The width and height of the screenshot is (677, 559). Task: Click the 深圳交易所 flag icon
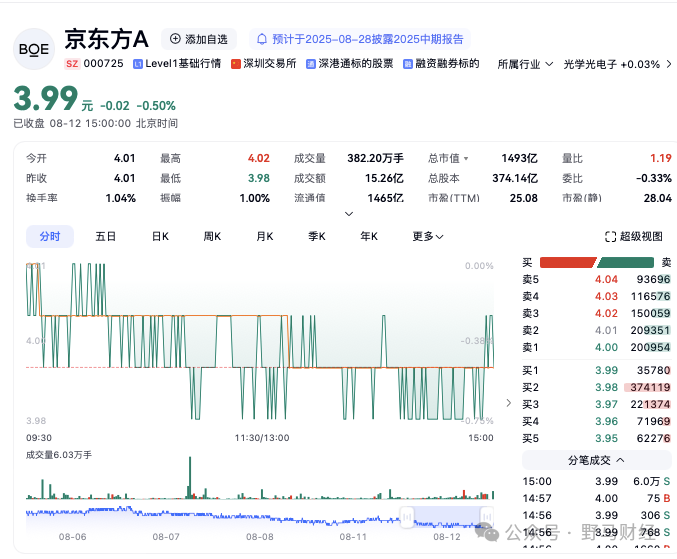point(236,64)
